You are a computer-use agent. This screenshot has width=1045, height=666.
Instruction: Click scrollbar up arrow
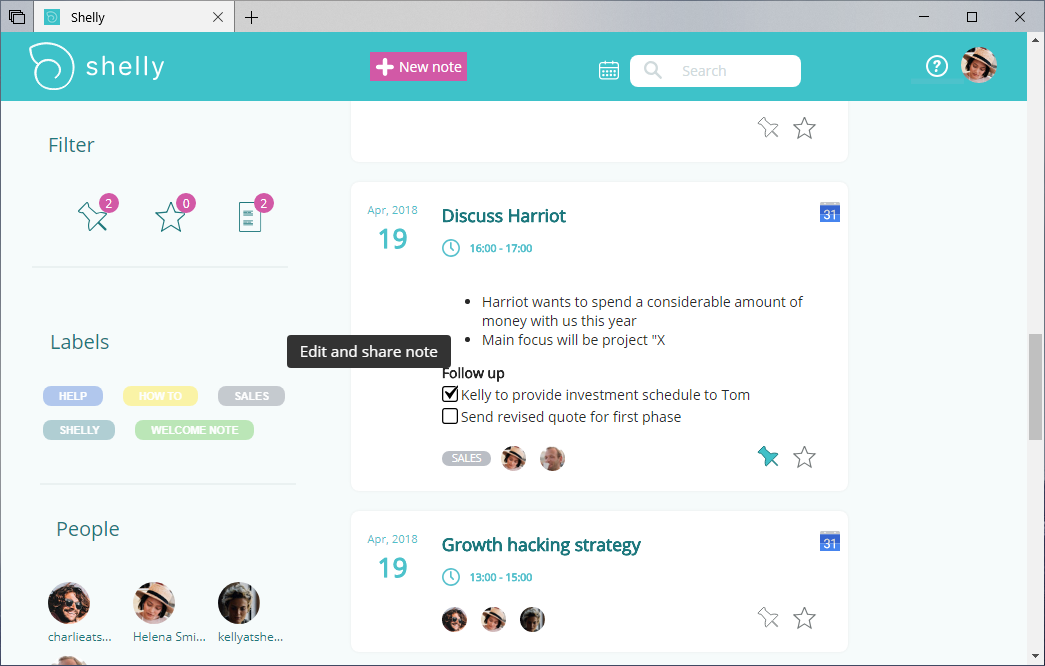[1035, 39]
